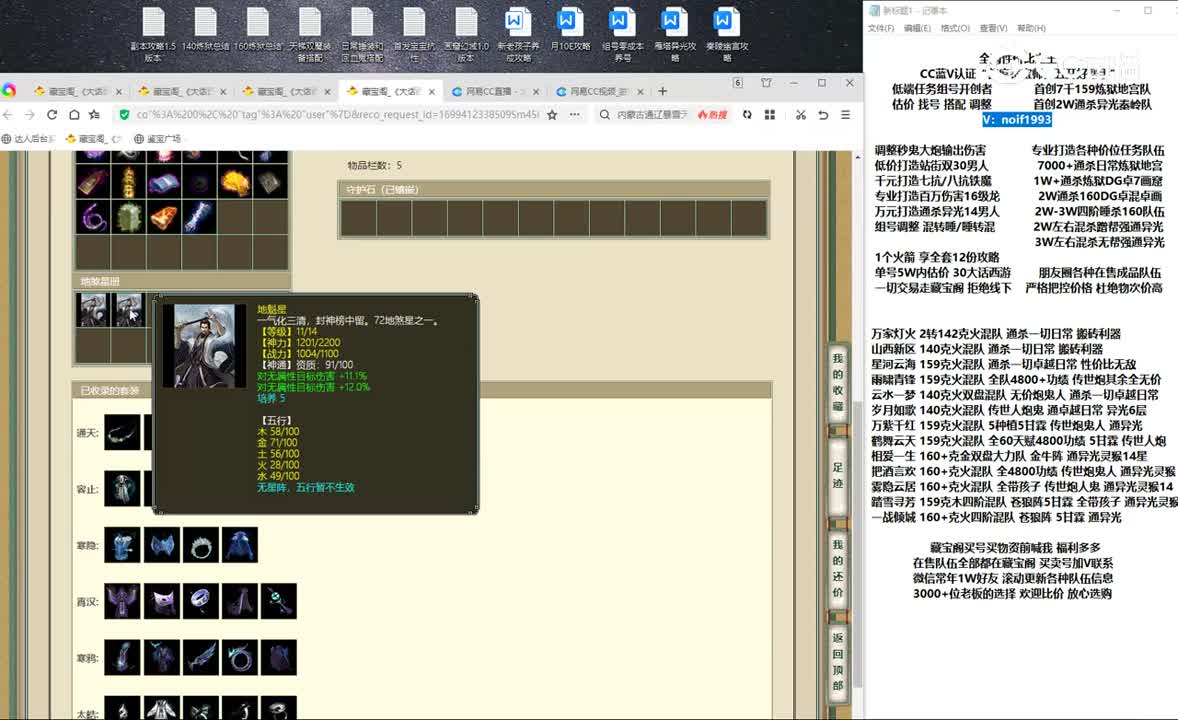The width and height of the screenshot is (1178, 720).
Task: Click the scissors screenshot tool
Action: click(801, 115)
